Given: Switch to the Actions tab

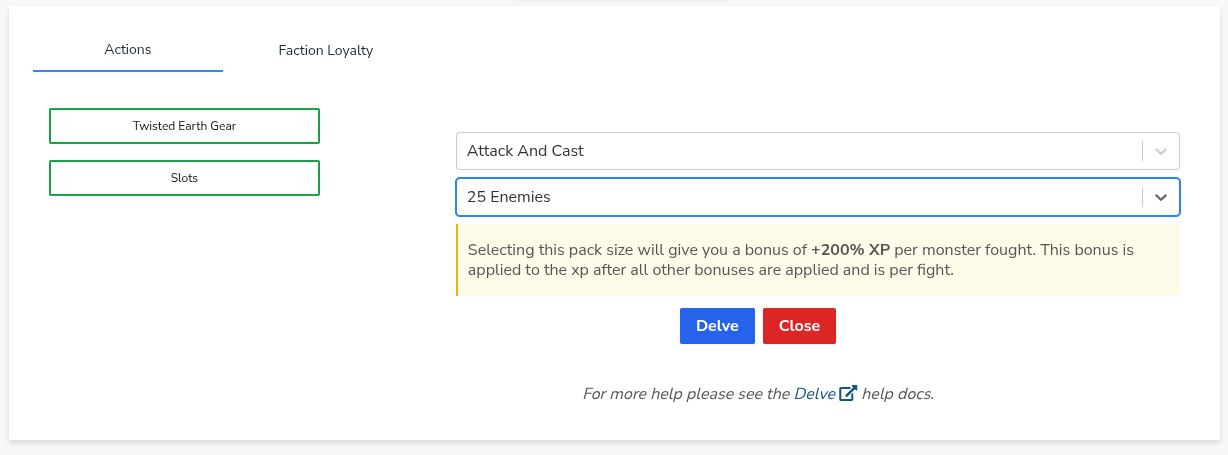Looking at the screenshot, I should pyautogui.click(x=128, y=49).
